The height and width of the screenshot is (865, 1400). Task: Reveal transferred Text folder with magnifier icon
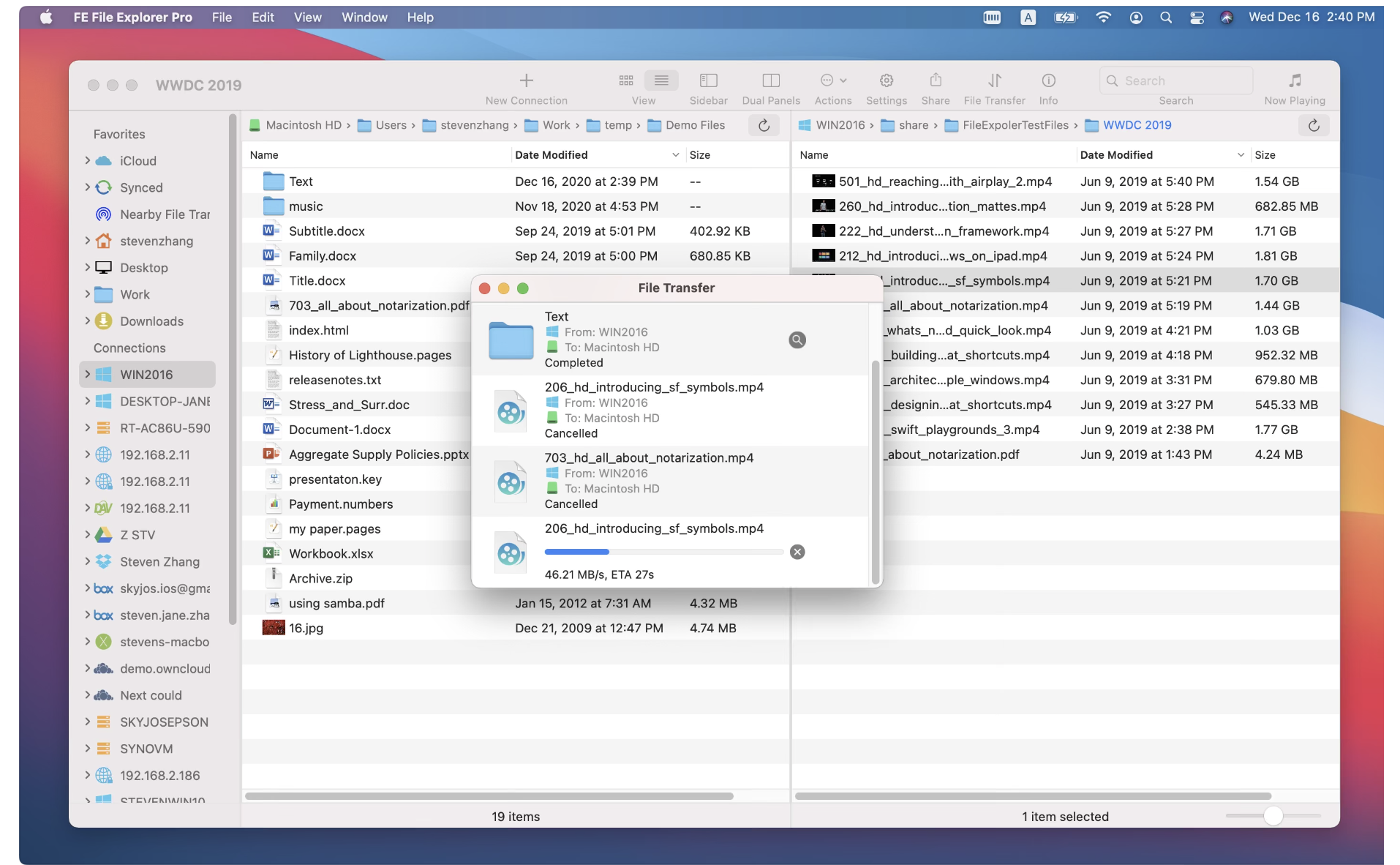(x=797, y=340)
